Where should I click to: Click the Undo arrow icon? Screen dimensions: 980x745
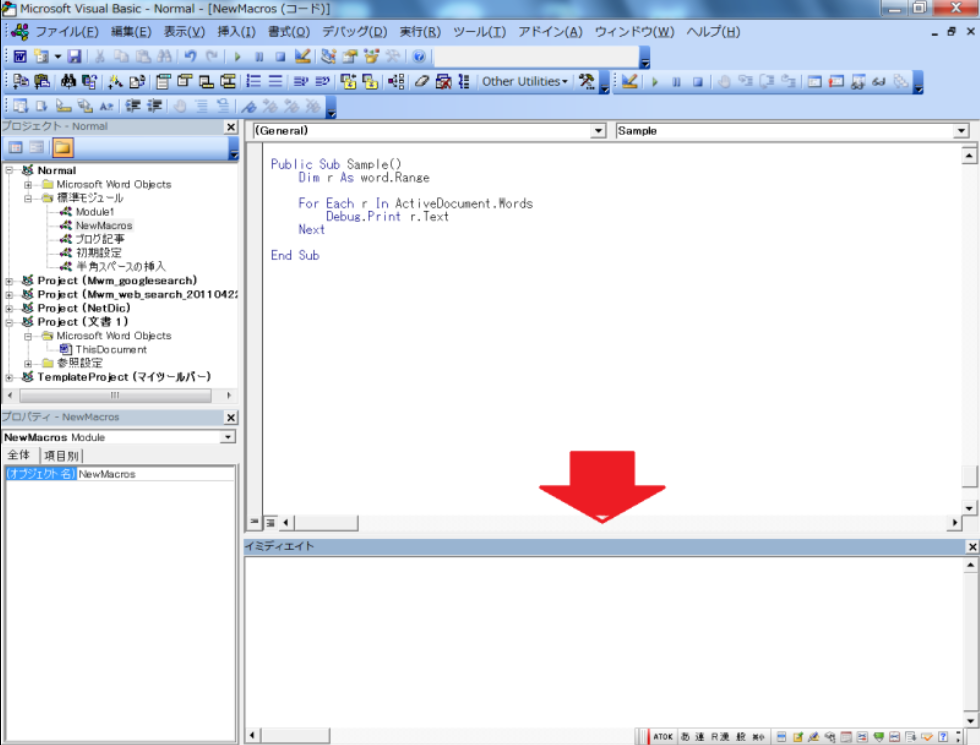tap(190, 57)
